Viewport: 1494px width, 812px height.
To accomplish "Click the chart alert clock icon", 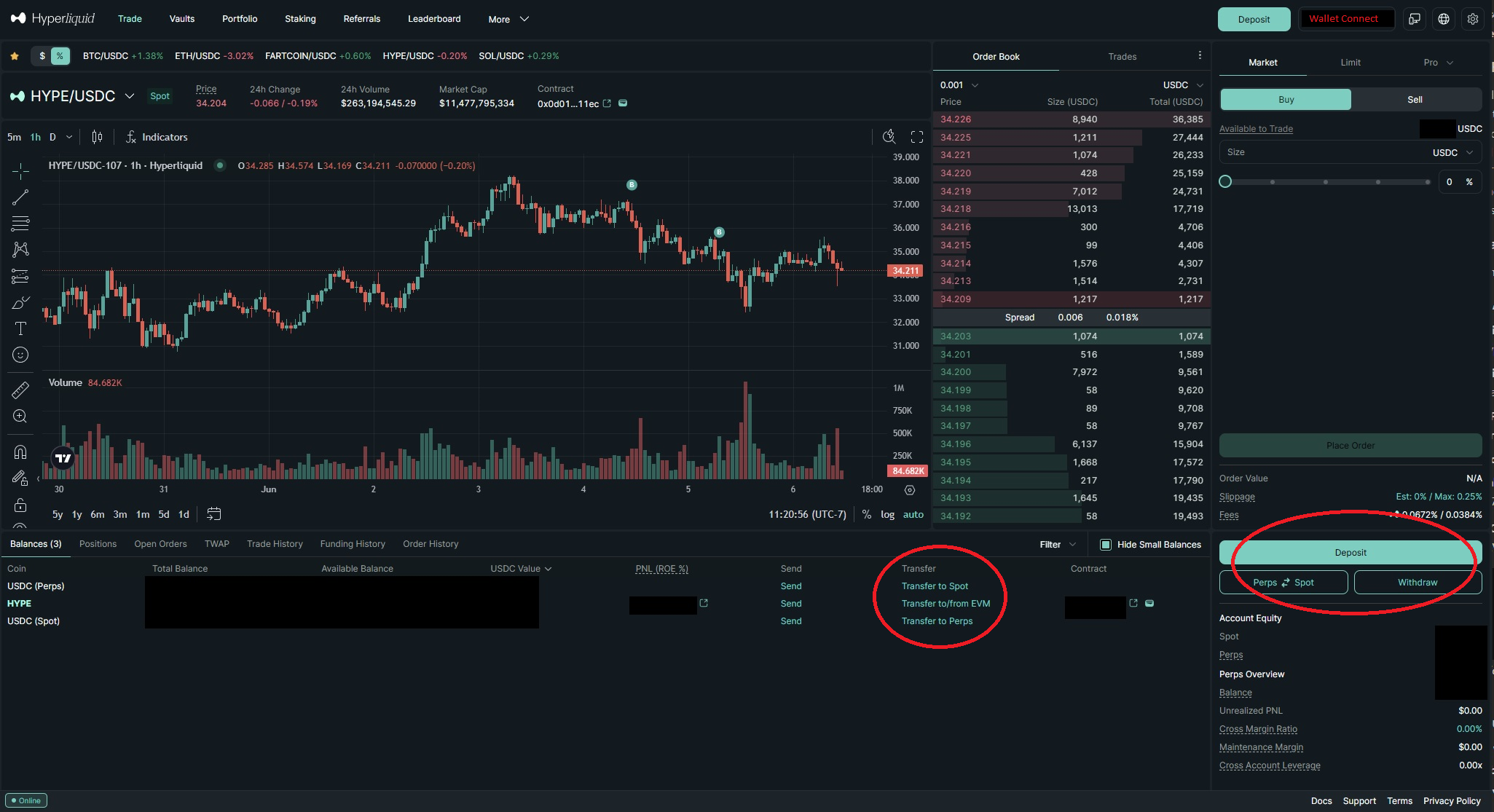I will (x=889, y=137).
